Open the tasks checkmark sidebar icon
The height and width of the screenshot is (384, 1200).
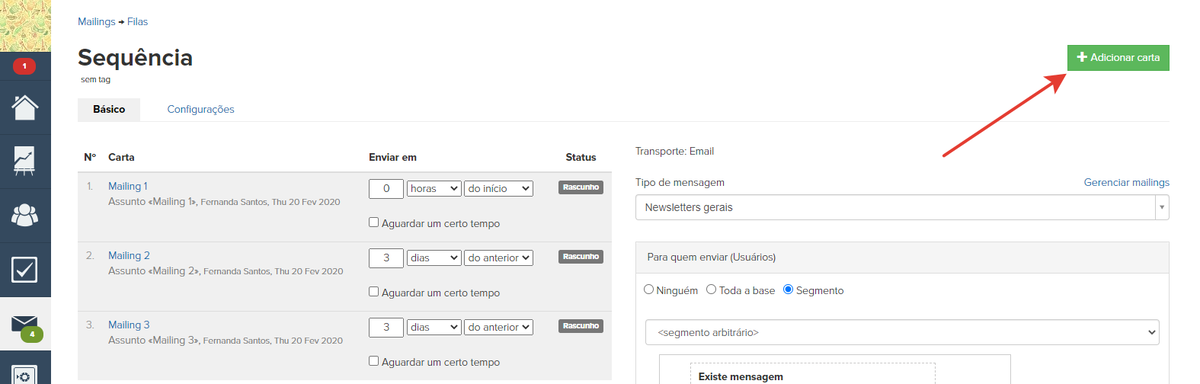point(25,269)
